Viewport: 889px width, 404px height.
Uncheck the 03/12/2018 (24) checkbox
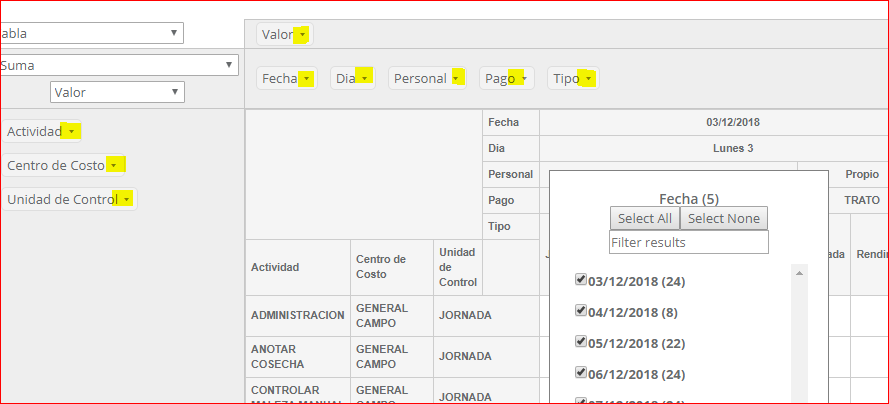click(x=580, y=279)
